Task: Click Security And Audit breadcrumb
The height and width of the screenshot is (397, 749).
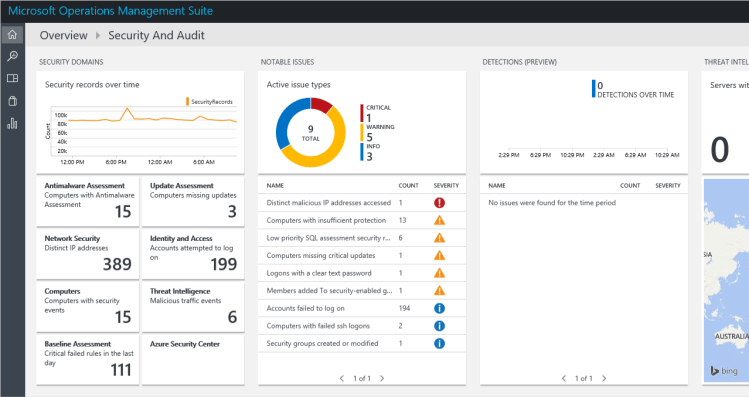Action: coord(156,35)
